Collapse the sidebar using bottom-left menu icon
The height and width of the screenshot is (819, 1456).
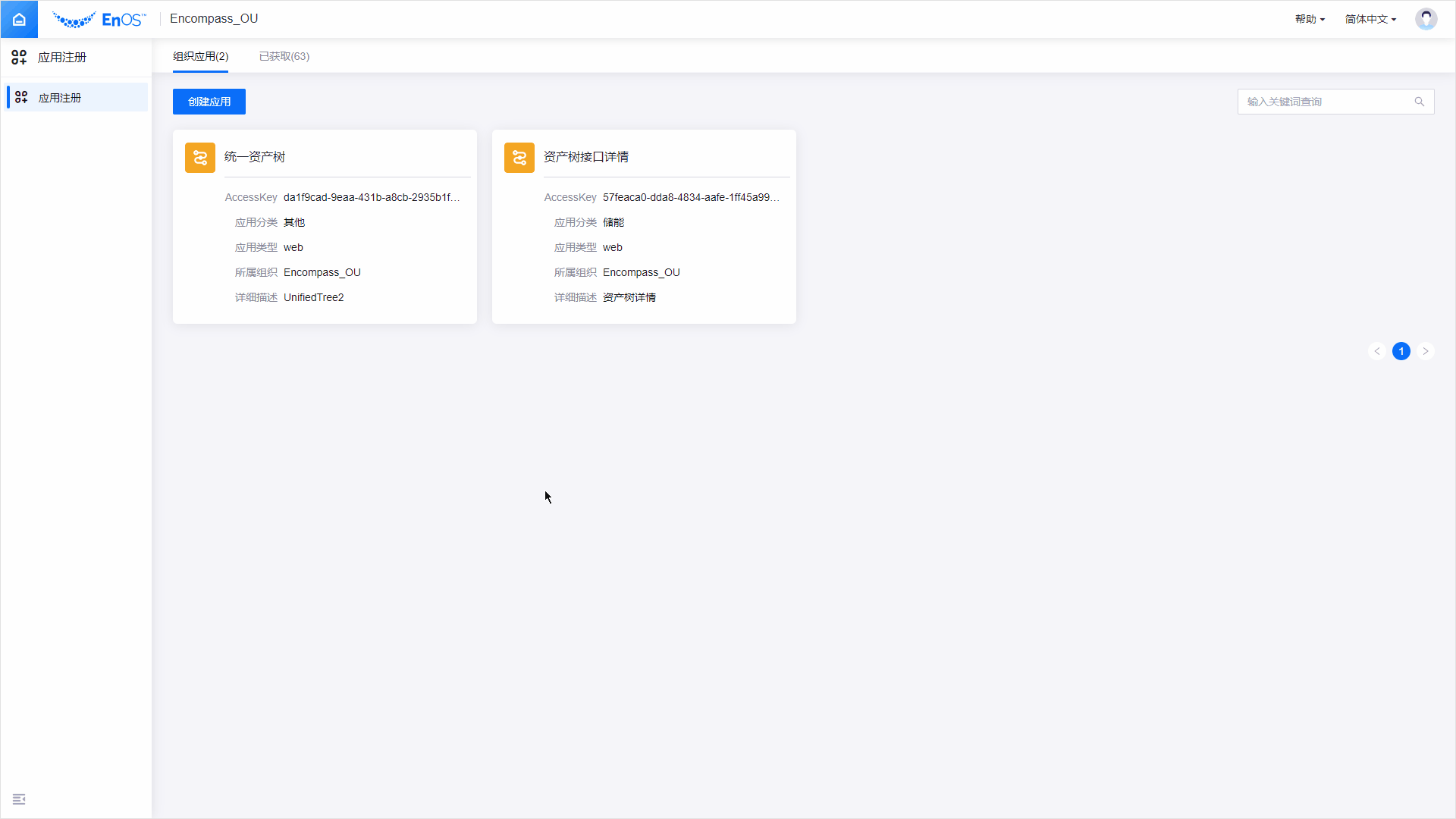pos(19,799)
